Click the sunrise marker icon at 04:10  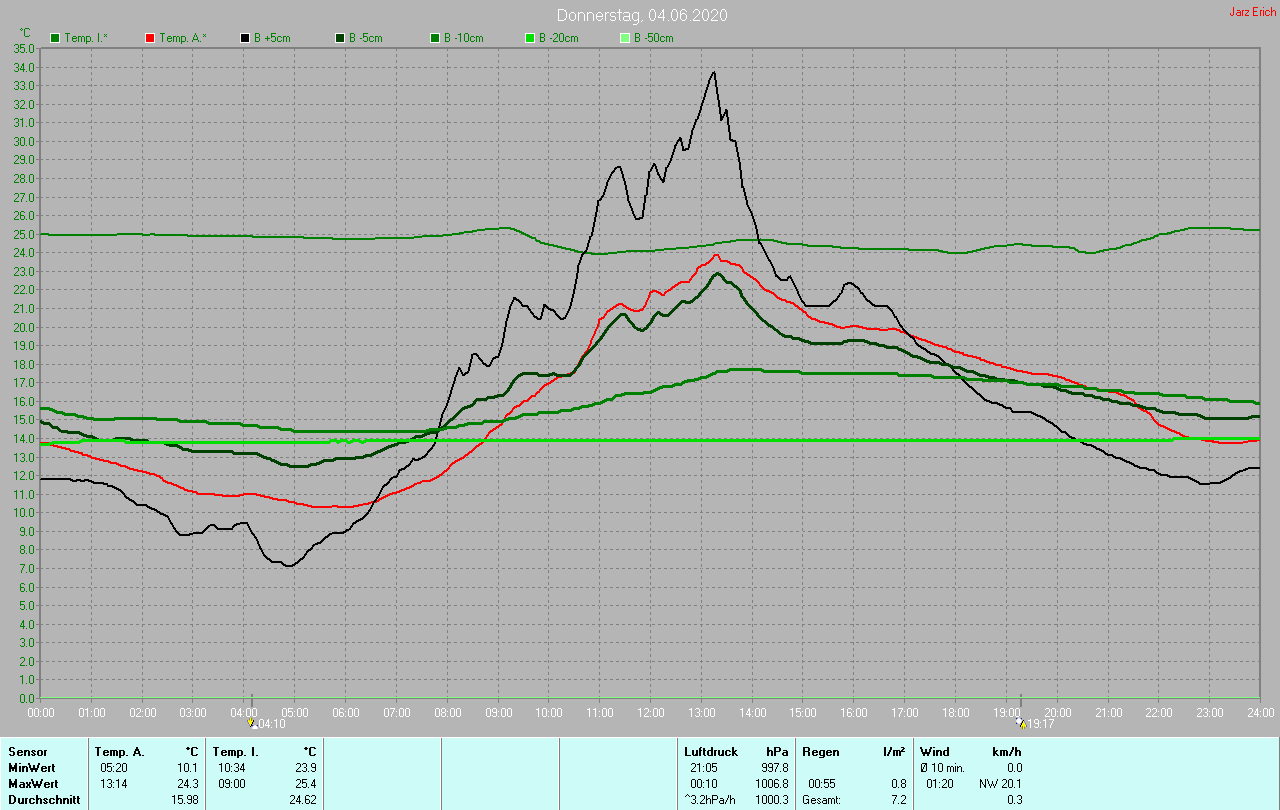pos(252,722)
